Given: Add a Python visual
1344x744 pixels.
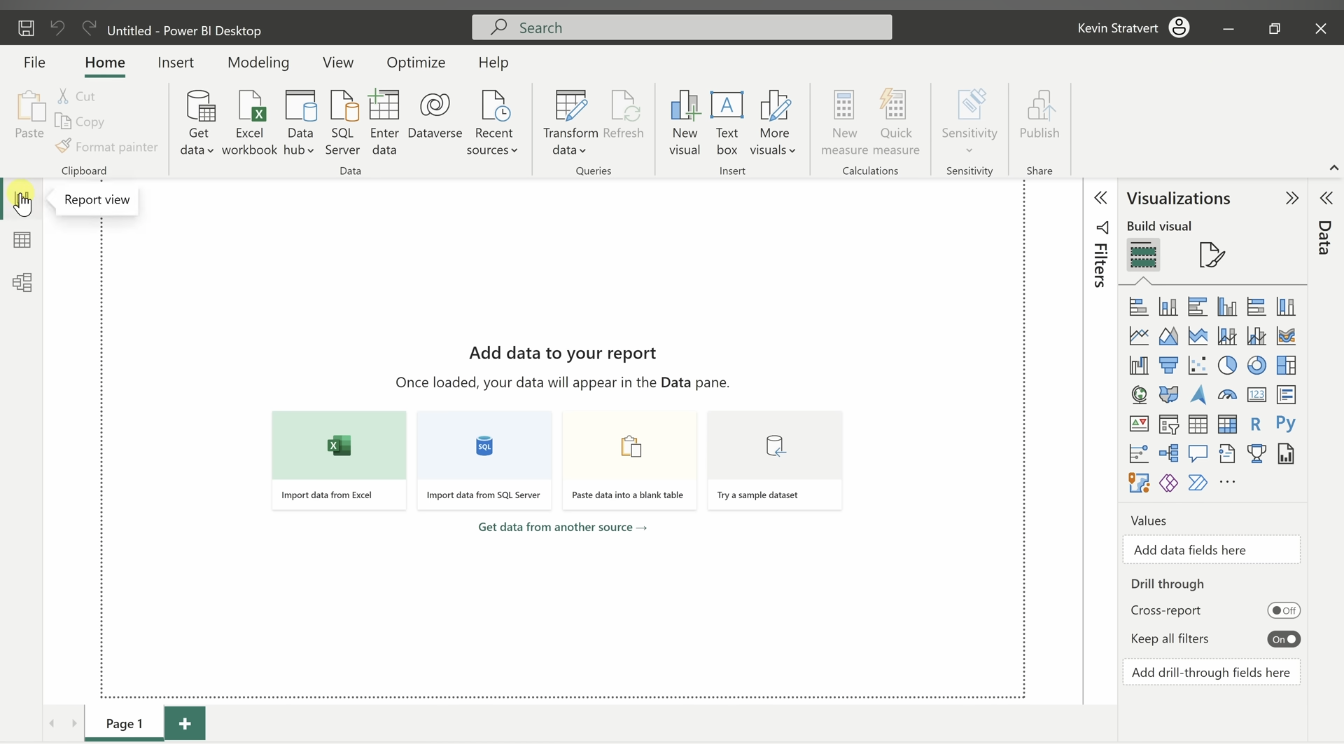Looking at the screenshot, I should coord(1286,424).
